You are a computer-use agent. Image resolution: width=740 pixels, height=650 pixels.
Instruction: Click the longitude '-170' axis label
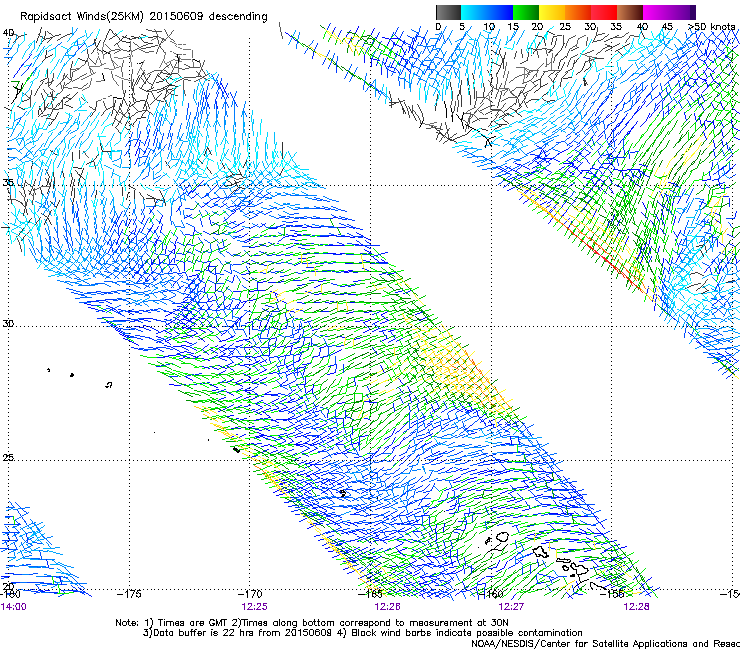pos(250,594)
